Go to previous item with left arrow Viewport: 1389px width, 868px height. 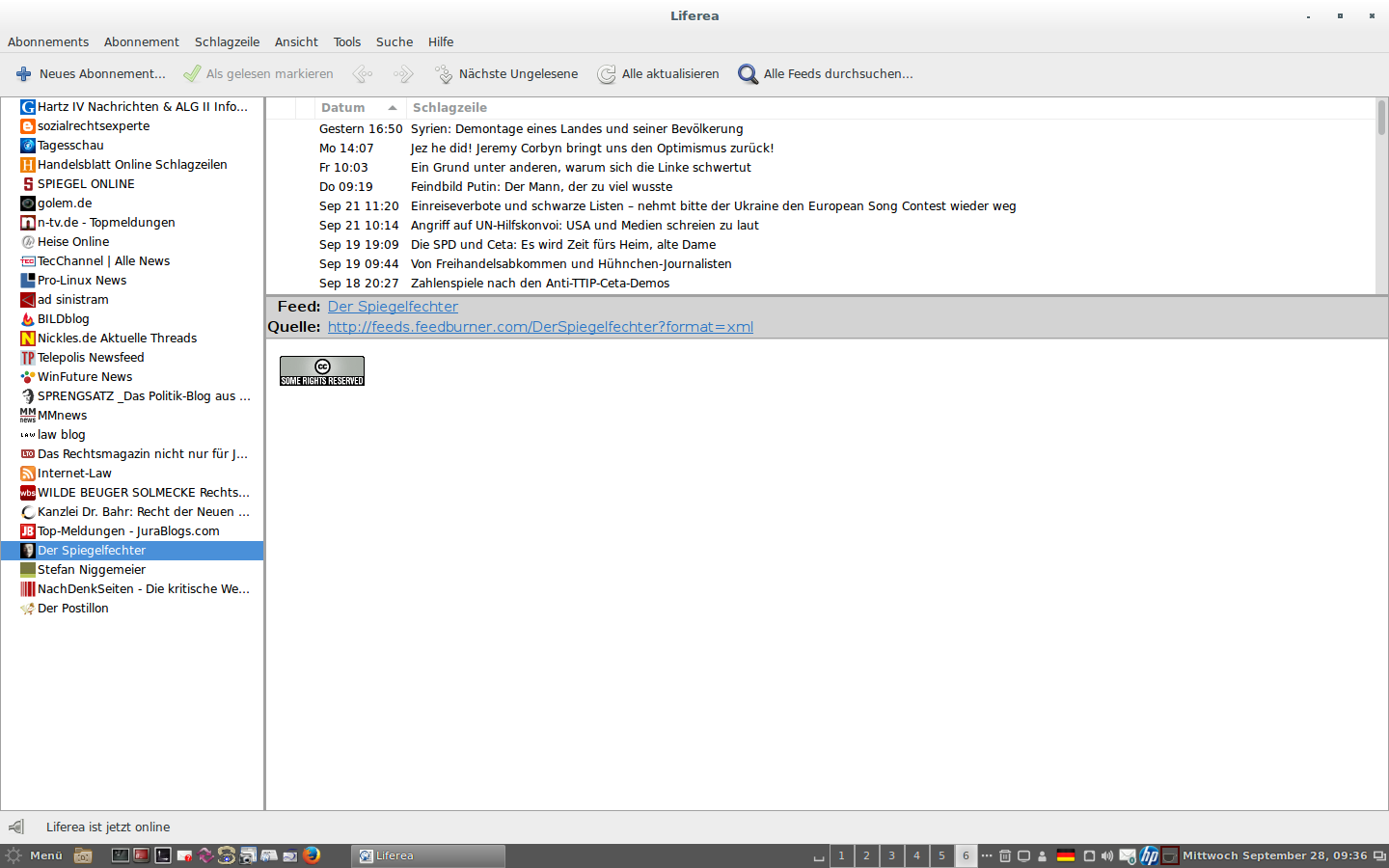pos(363,74)
